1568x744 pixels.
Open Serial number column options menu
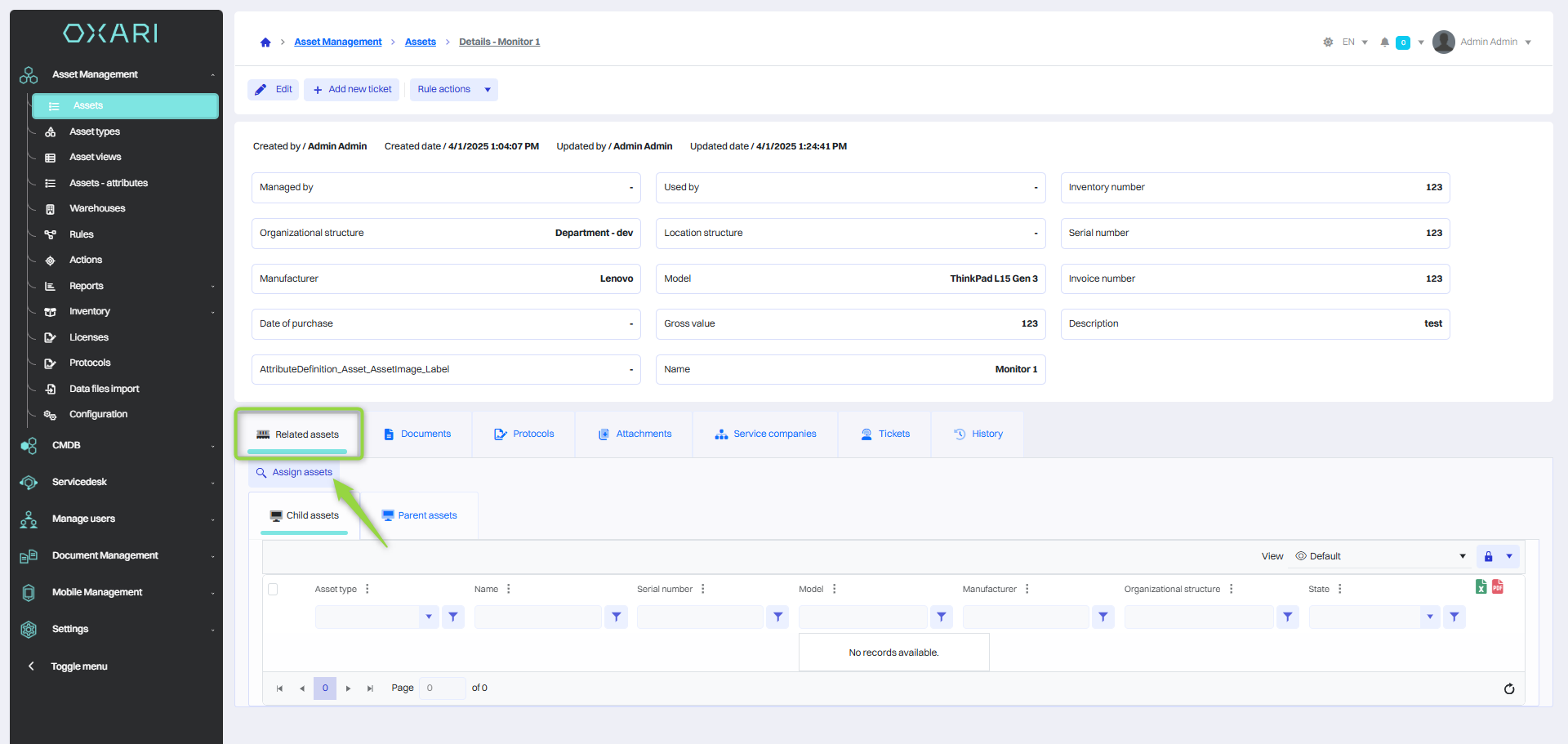pos(703,589)
